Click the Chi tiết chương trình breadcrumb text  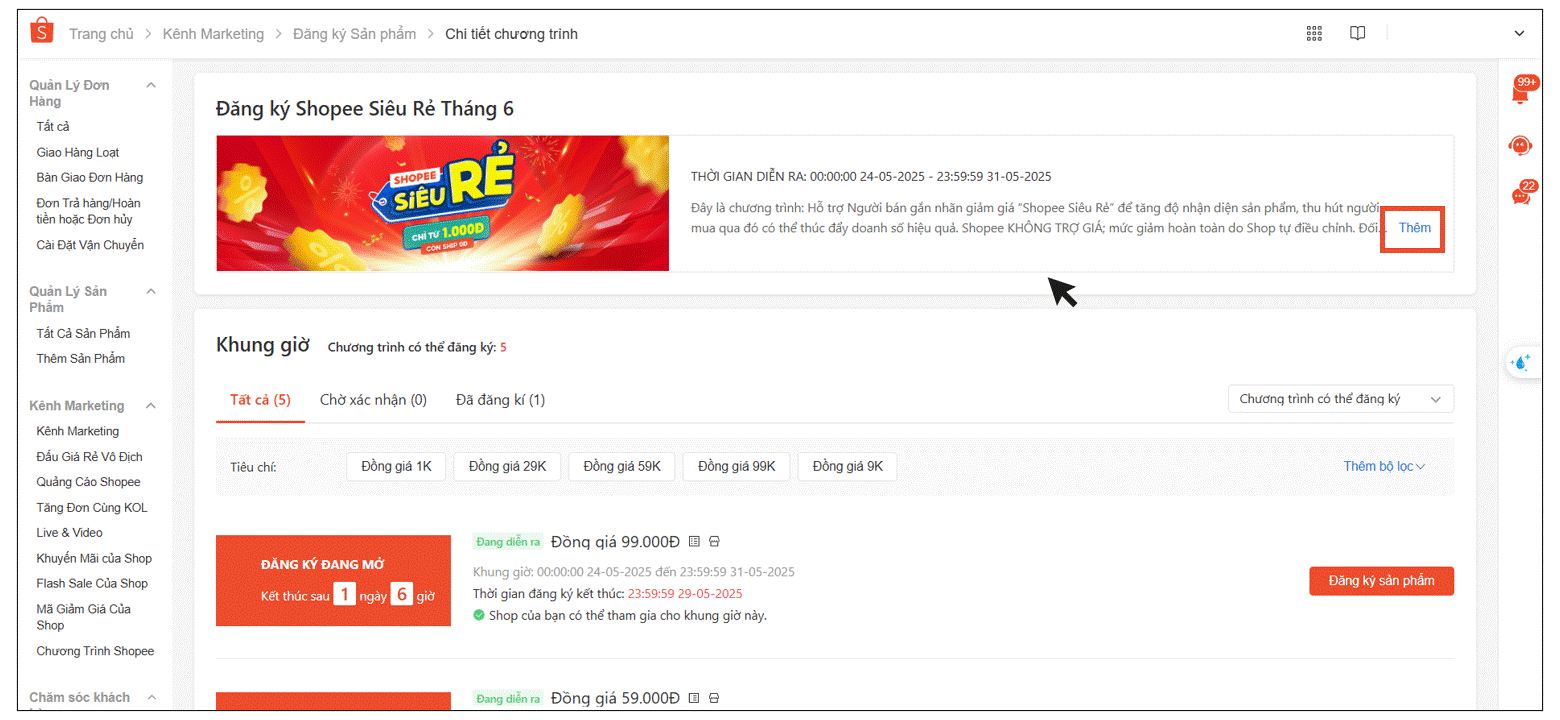pyautogui.click(x=511, y=34)
